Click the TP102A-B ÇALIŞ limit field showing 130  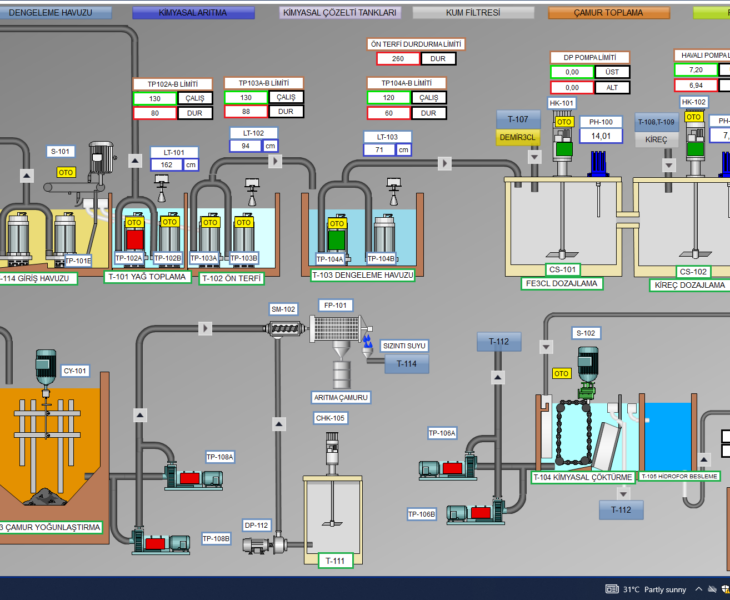[155, 98]
